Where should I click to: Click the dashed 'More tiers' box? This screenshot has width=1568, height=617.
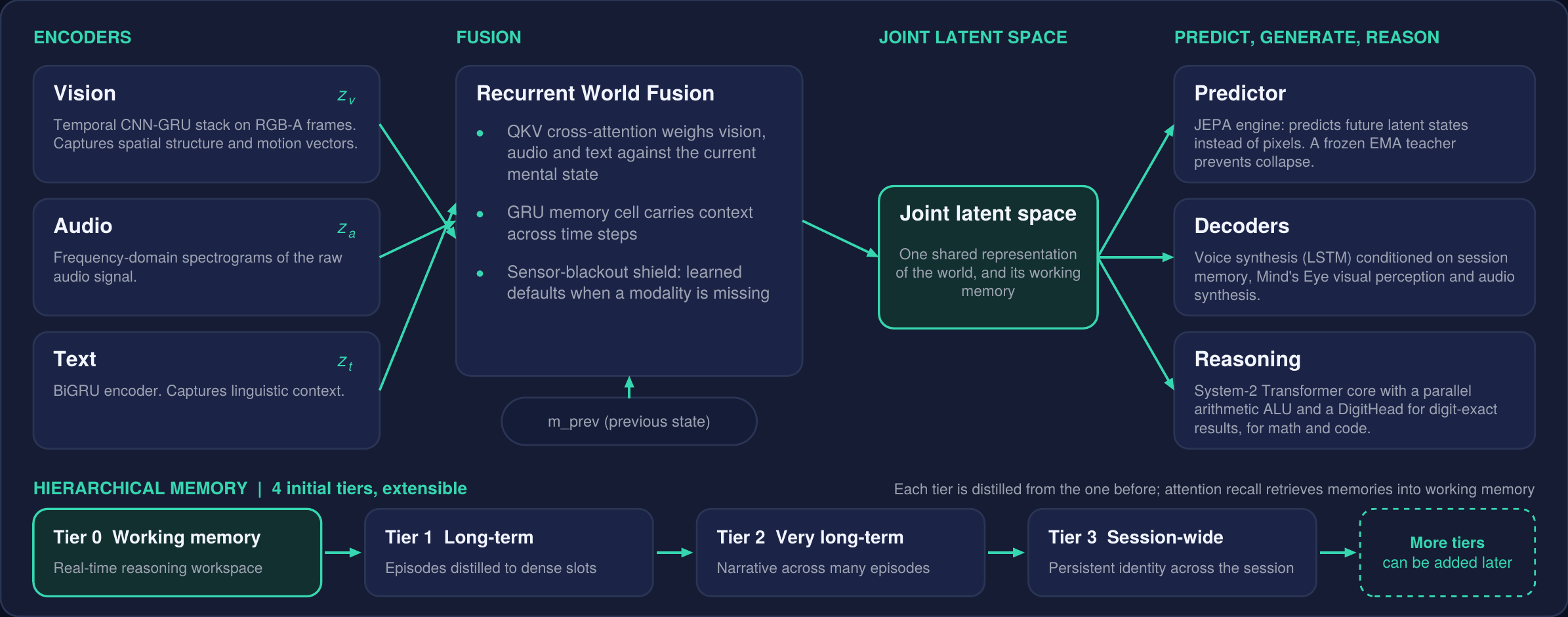[x=1447, y=553]
